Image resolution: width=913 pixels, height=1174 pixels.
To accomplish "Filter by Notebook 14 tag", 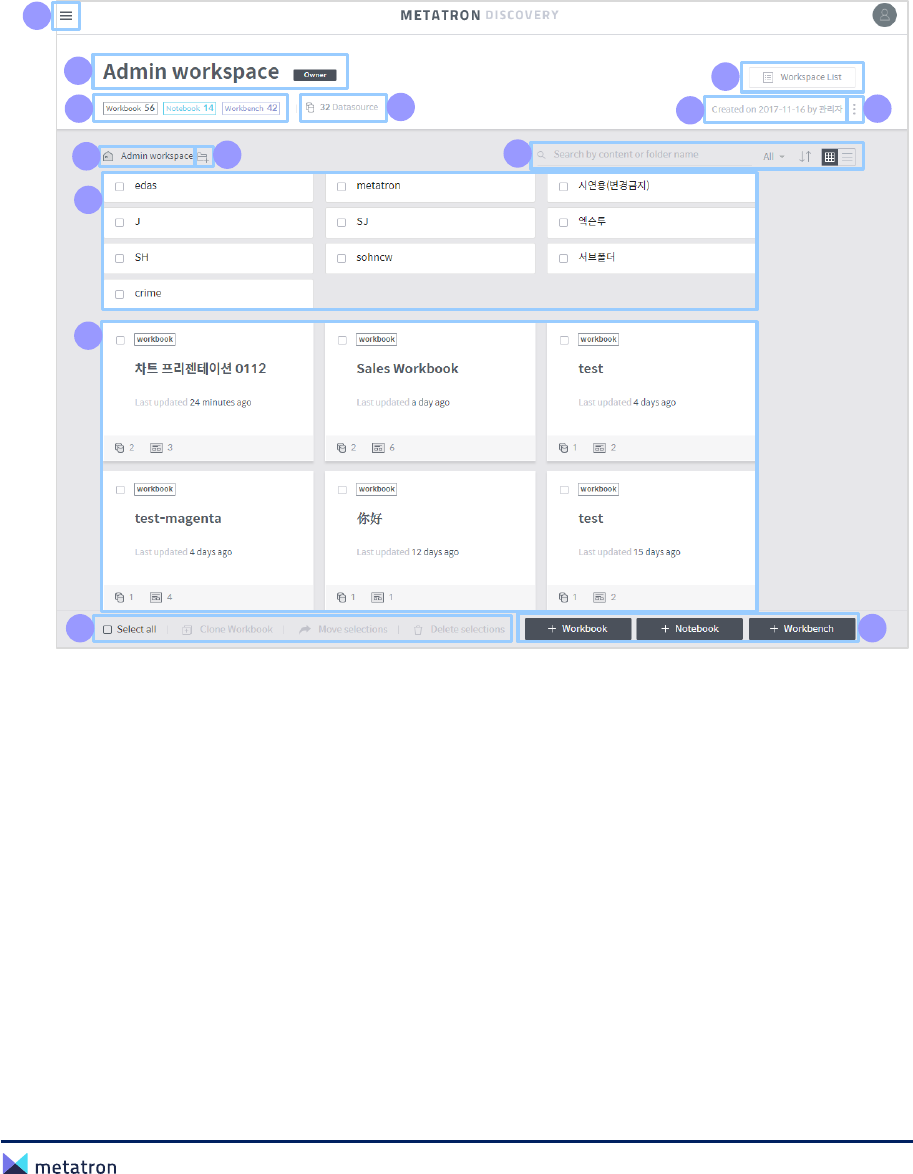I will (189, 108).
